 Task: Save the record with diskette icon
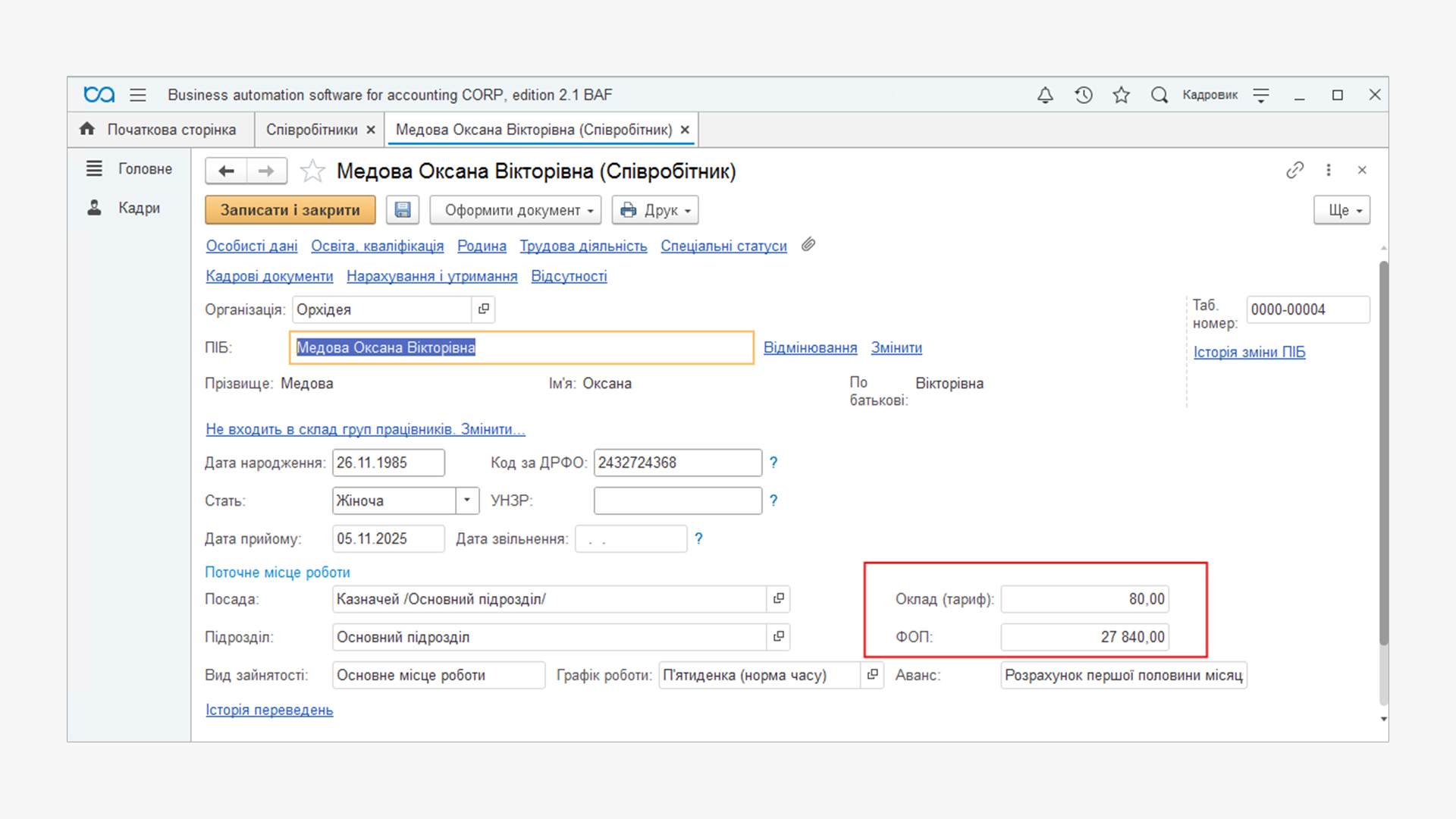(403, 210)
